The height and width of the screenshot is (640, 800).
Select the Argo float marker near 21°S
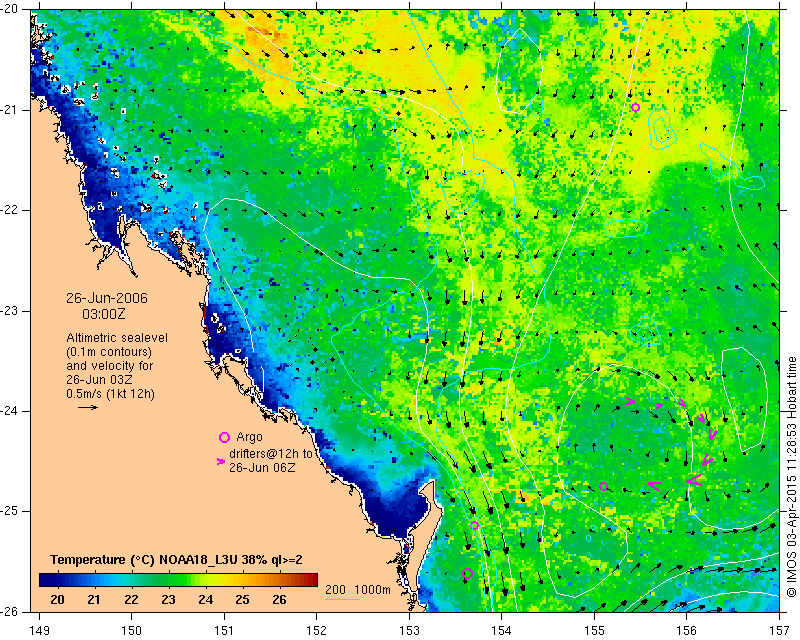[x=635, y=107]
